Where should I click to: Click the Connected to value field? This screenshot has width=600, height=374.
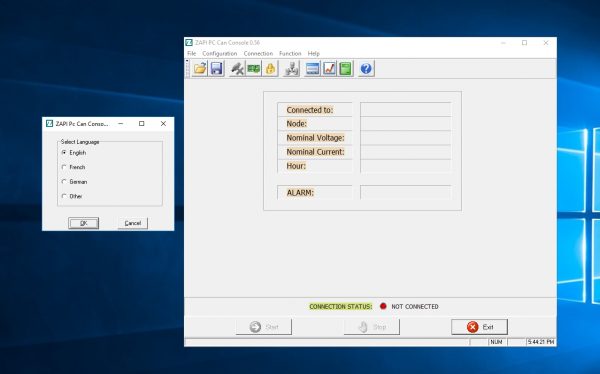pos(406,109)
